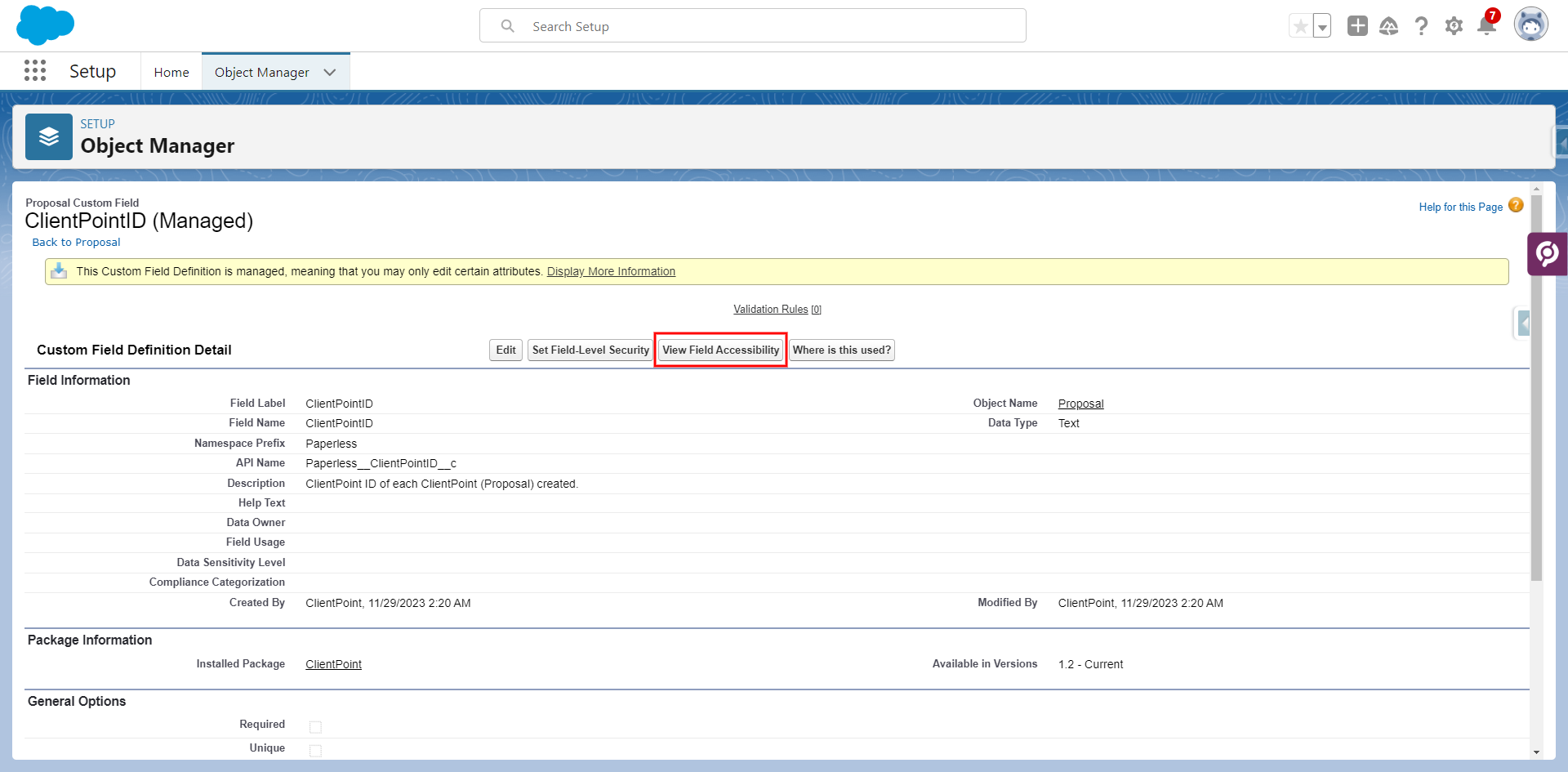Screen dimensions: 1568x772
Task: Open the App Launcher grid icon
Action: 35,71
